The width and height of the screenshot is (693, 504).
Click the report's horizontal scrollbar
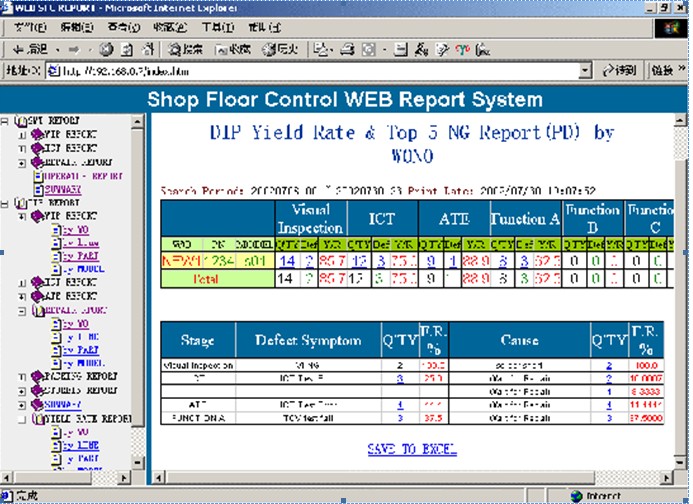click(x=400, y=479)
